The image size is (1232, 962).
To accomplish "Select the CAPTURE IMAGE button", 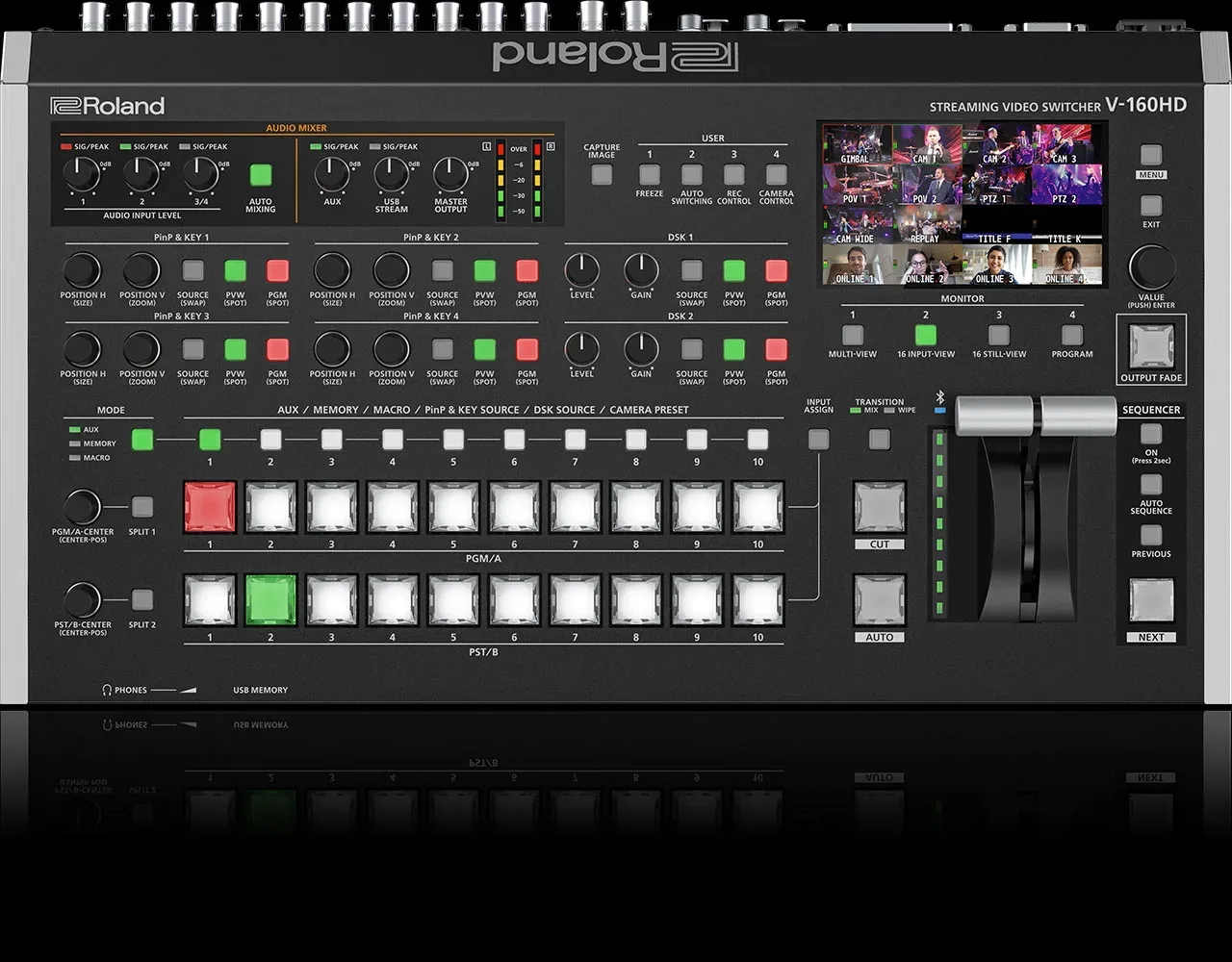I will [x=602, y=175].
